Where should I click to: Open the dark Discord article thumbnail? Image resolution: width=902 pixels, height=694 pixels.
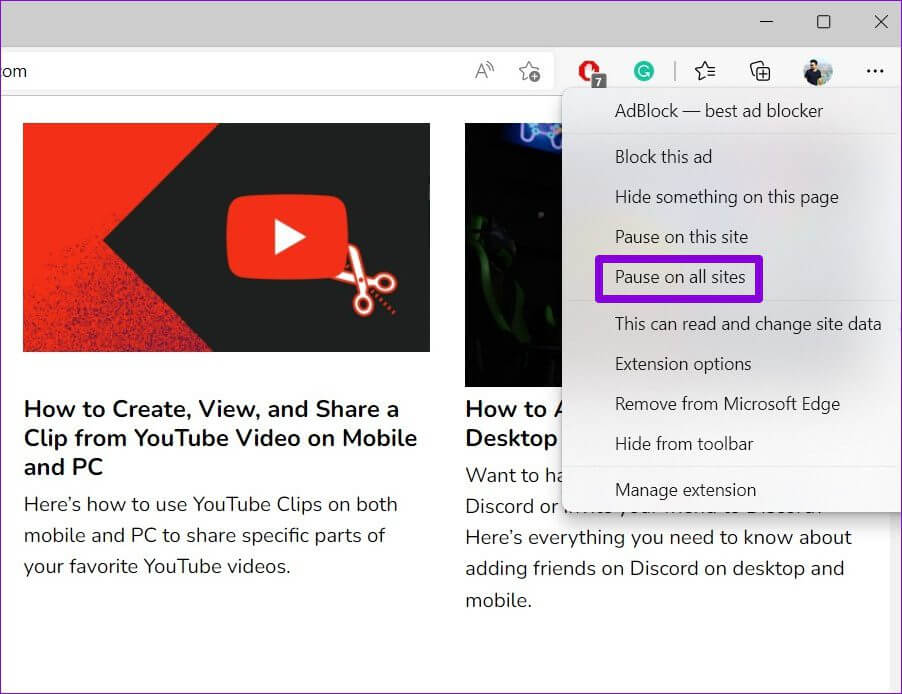(513, 254)
